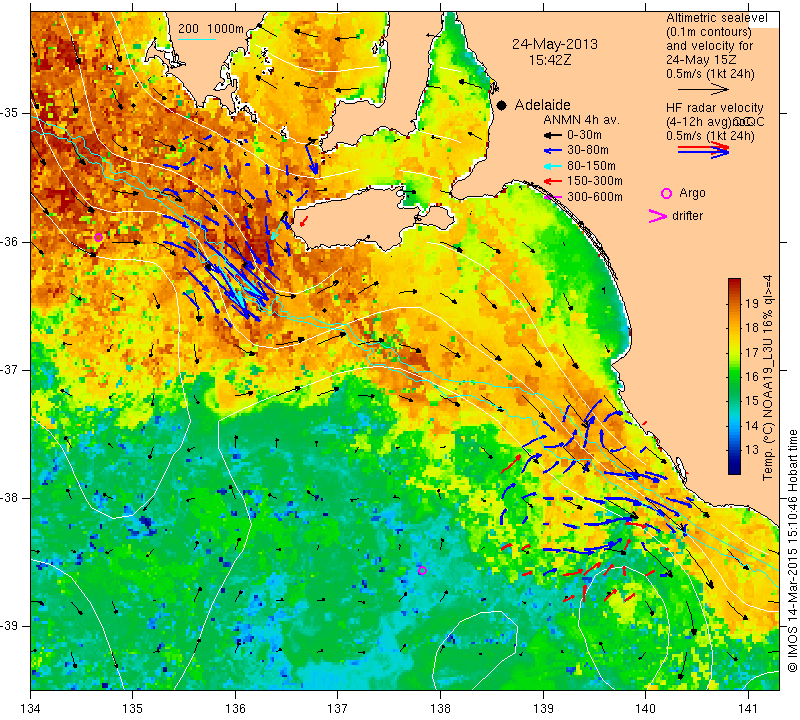The image size is (800, 720).
Task: Click the magenta Argo circle in the legend
Action: click(666, 193)
